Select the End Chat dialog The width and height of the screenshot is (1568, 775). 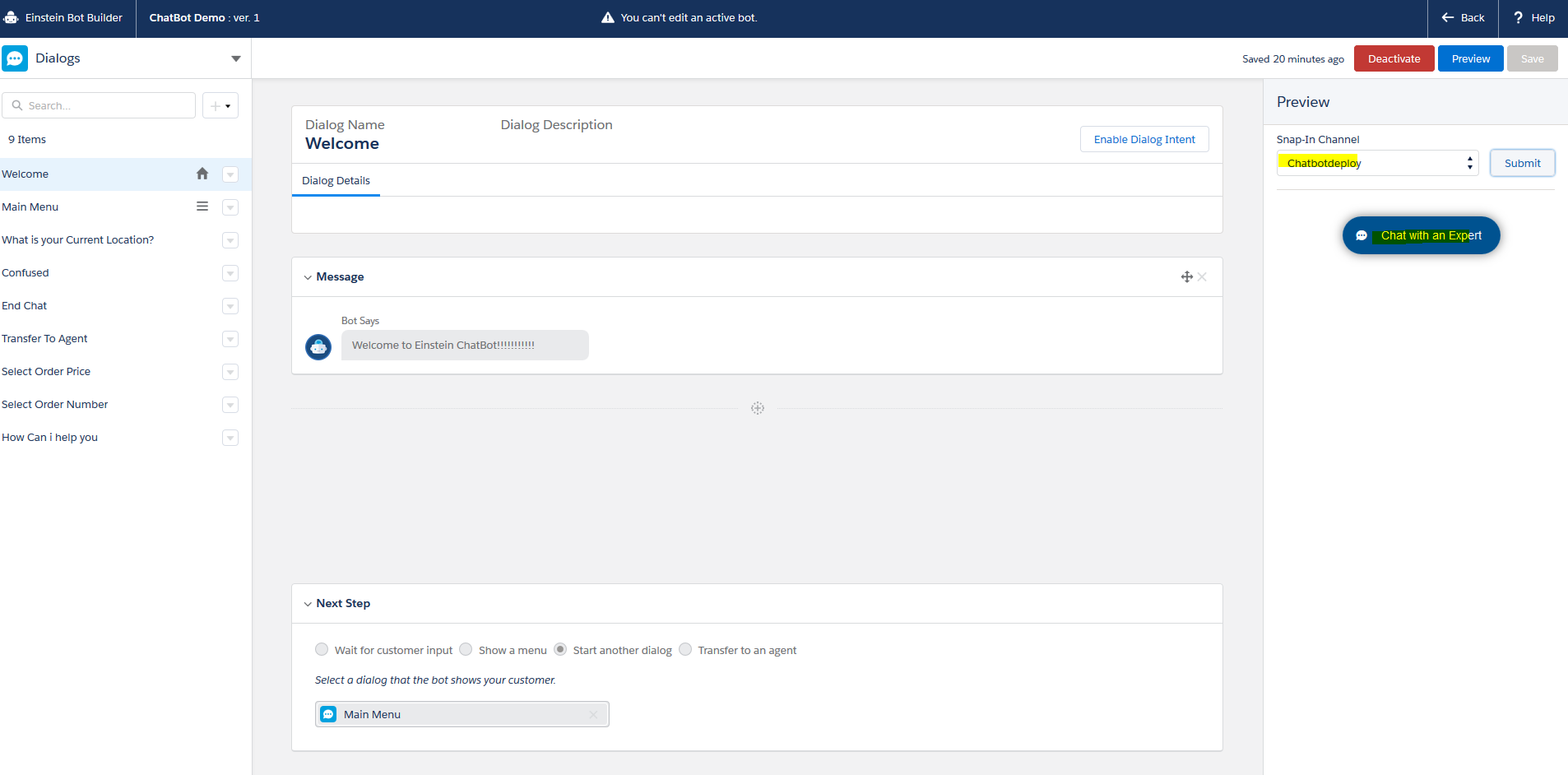125,305
